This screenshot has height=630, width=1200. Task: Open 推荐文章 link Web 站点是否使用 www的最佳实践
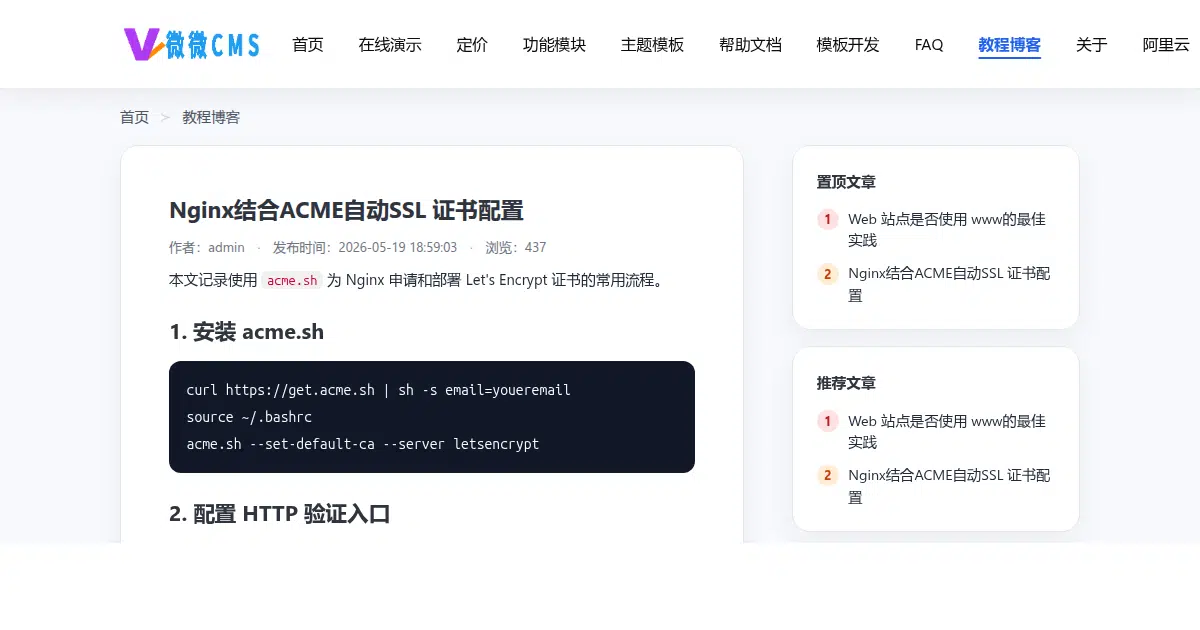click(947, 431)
